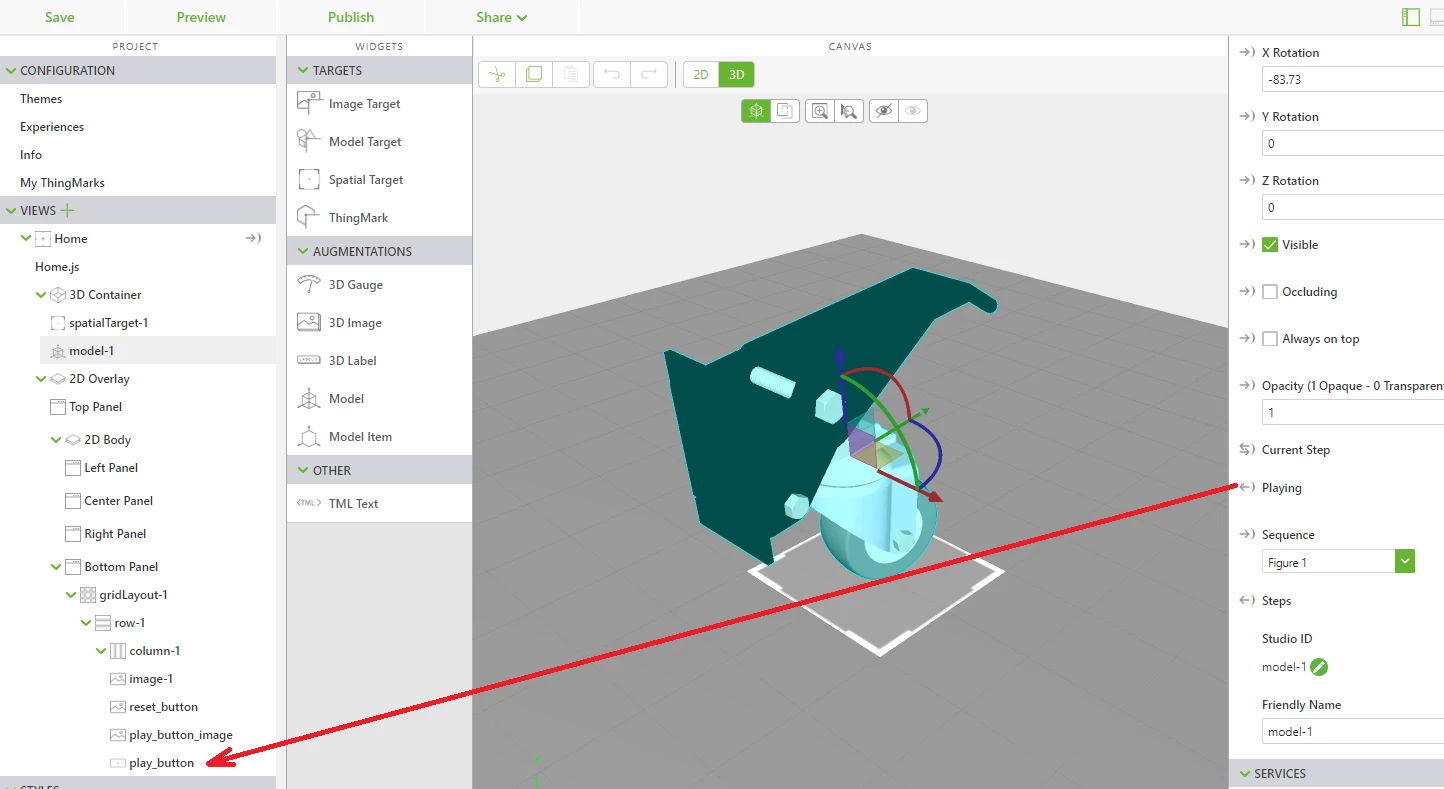
Task: Click the Save button
Action: [59, 17]
